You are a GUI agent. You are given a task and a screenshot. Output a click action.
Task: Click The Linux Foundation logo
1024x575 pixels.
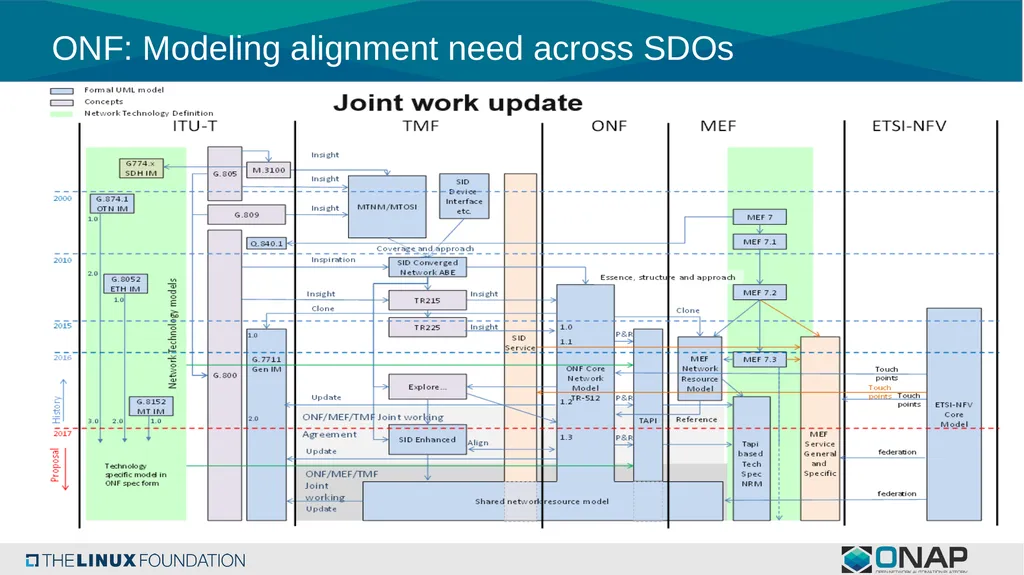click(136, 561)
